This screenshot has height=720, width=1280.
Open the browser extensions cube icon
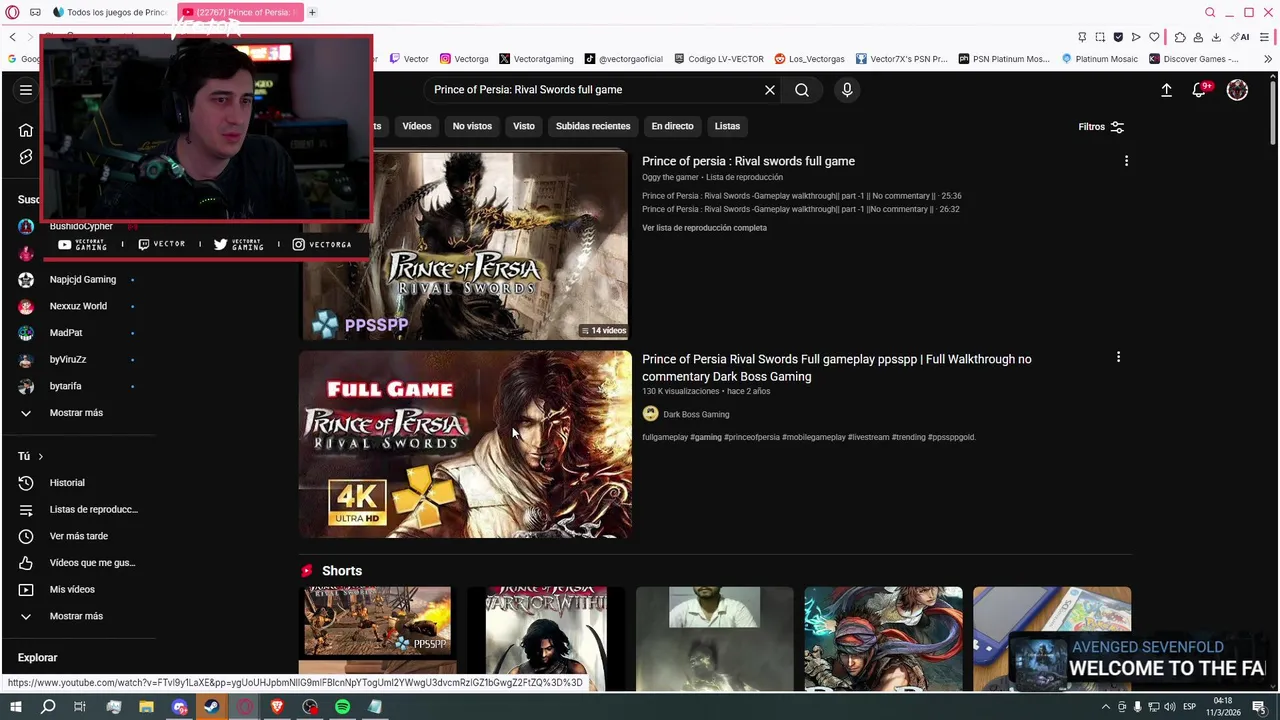pyautogui.click(x=1180, y=37)
